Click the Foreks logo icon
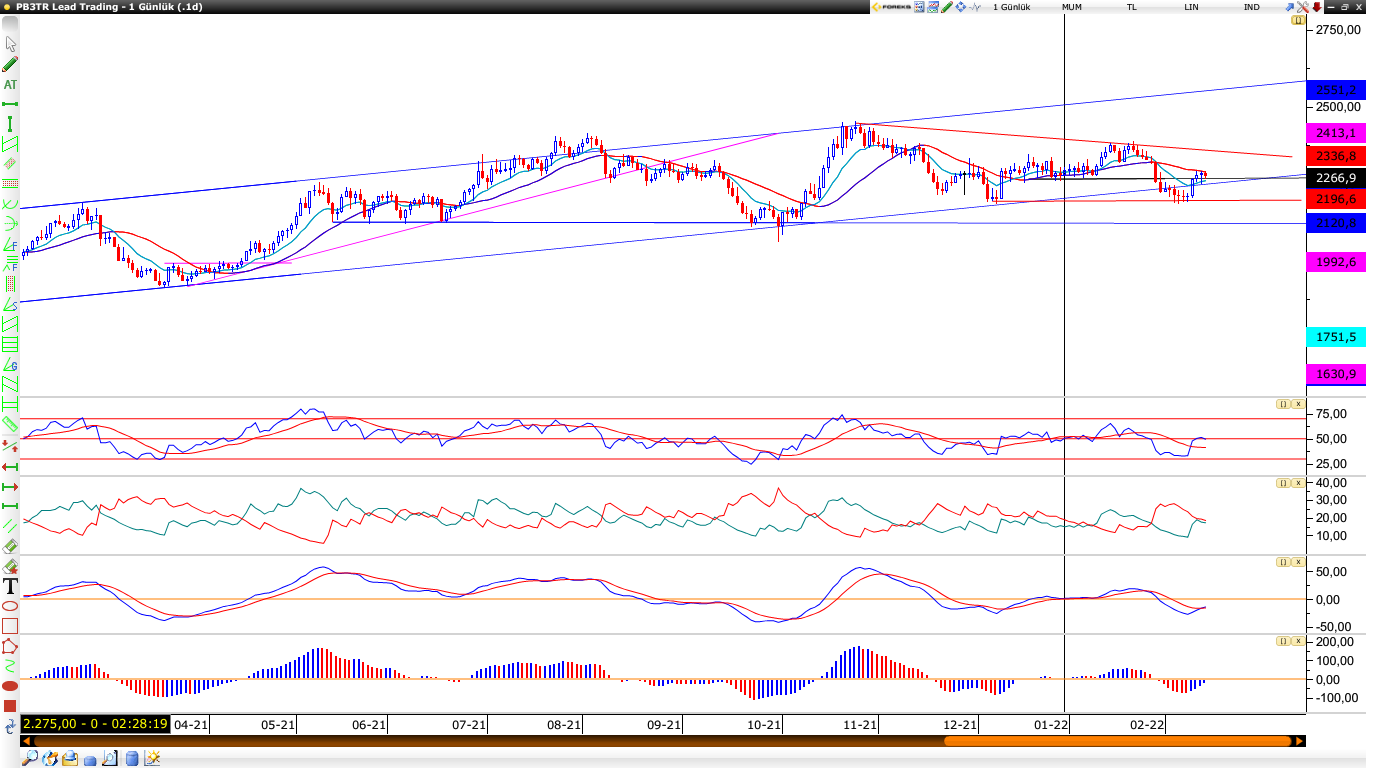Viewport: 1380px width, 768px height. coord(891,7)
